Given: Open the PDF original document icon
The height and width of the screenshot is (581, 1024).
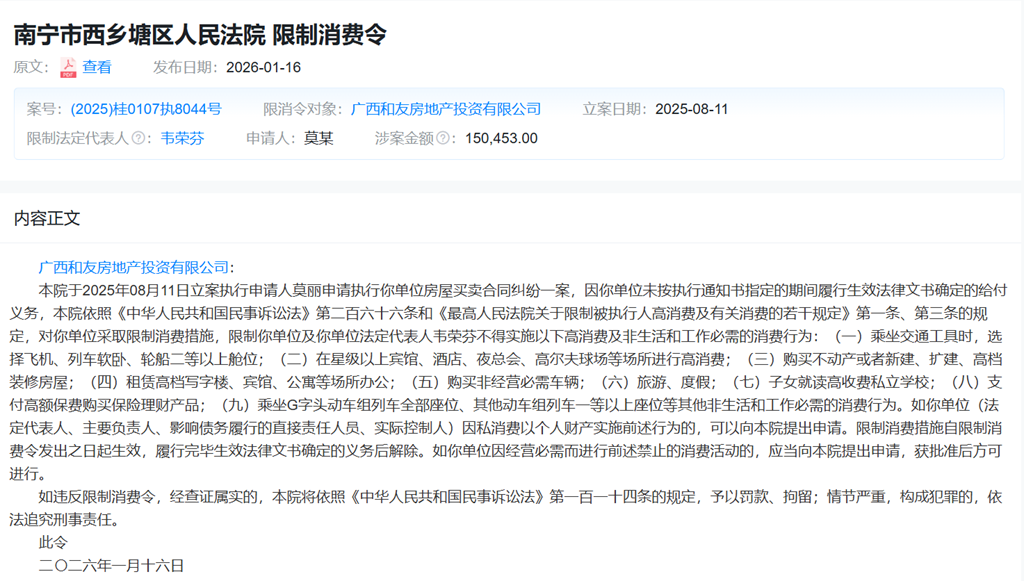Looking at the screenshot, I should coord(66,65).
